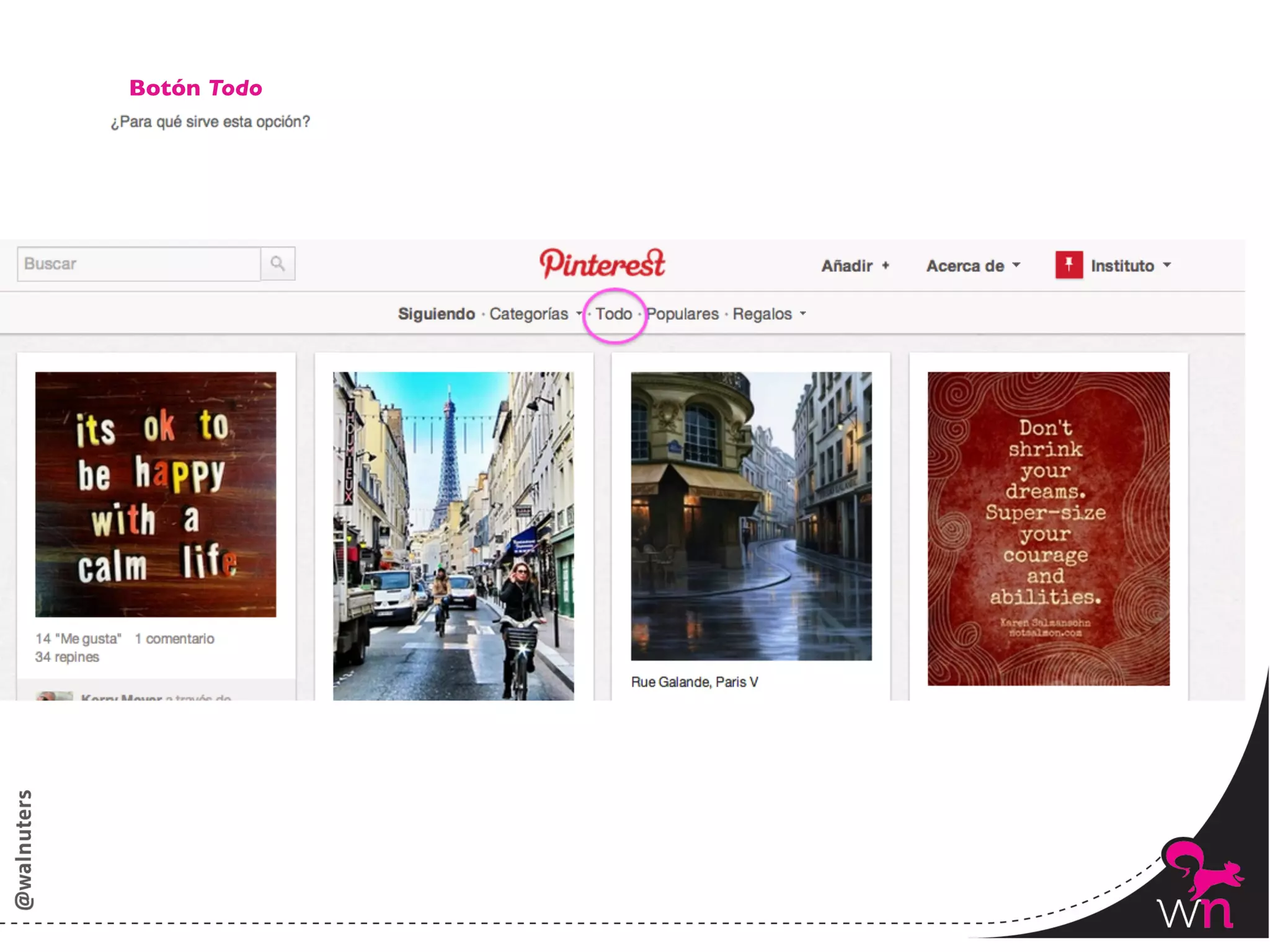Open the 'its ok to be happy' pin
The height and width of the screenshot is (952, 1270).
(156, 494)
